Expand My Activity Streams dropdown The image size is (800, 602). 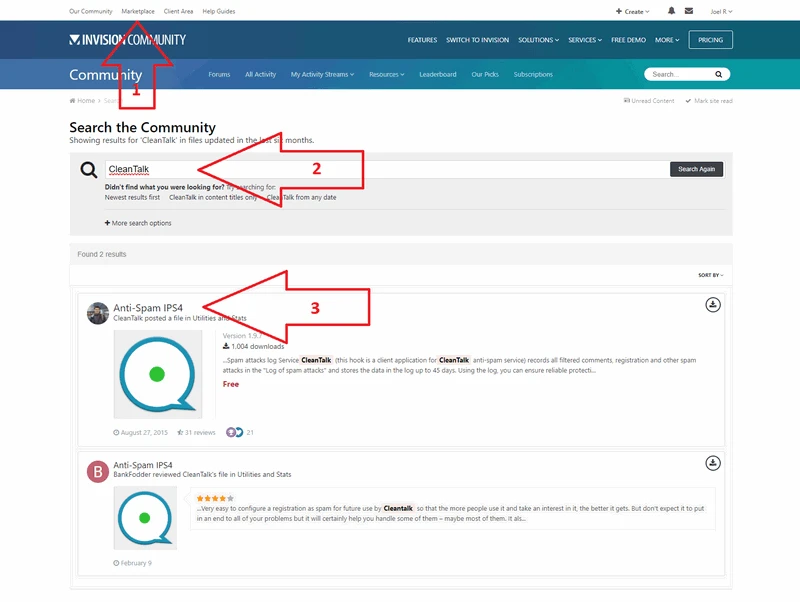(x=322, y=74)
